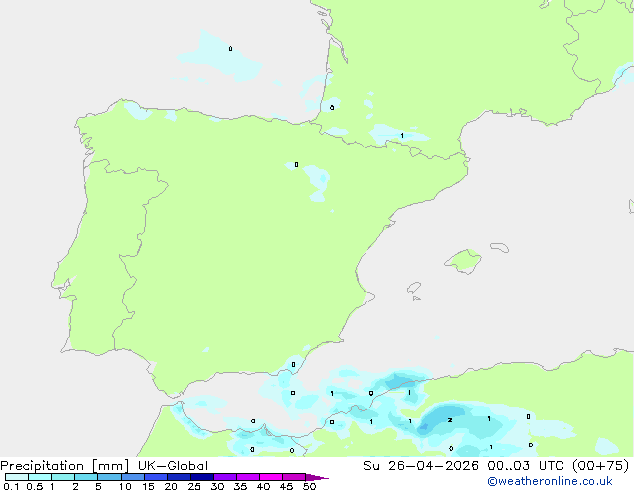Click the Mallorca island on the map
The image size is (634, 490).
[464, 261]
